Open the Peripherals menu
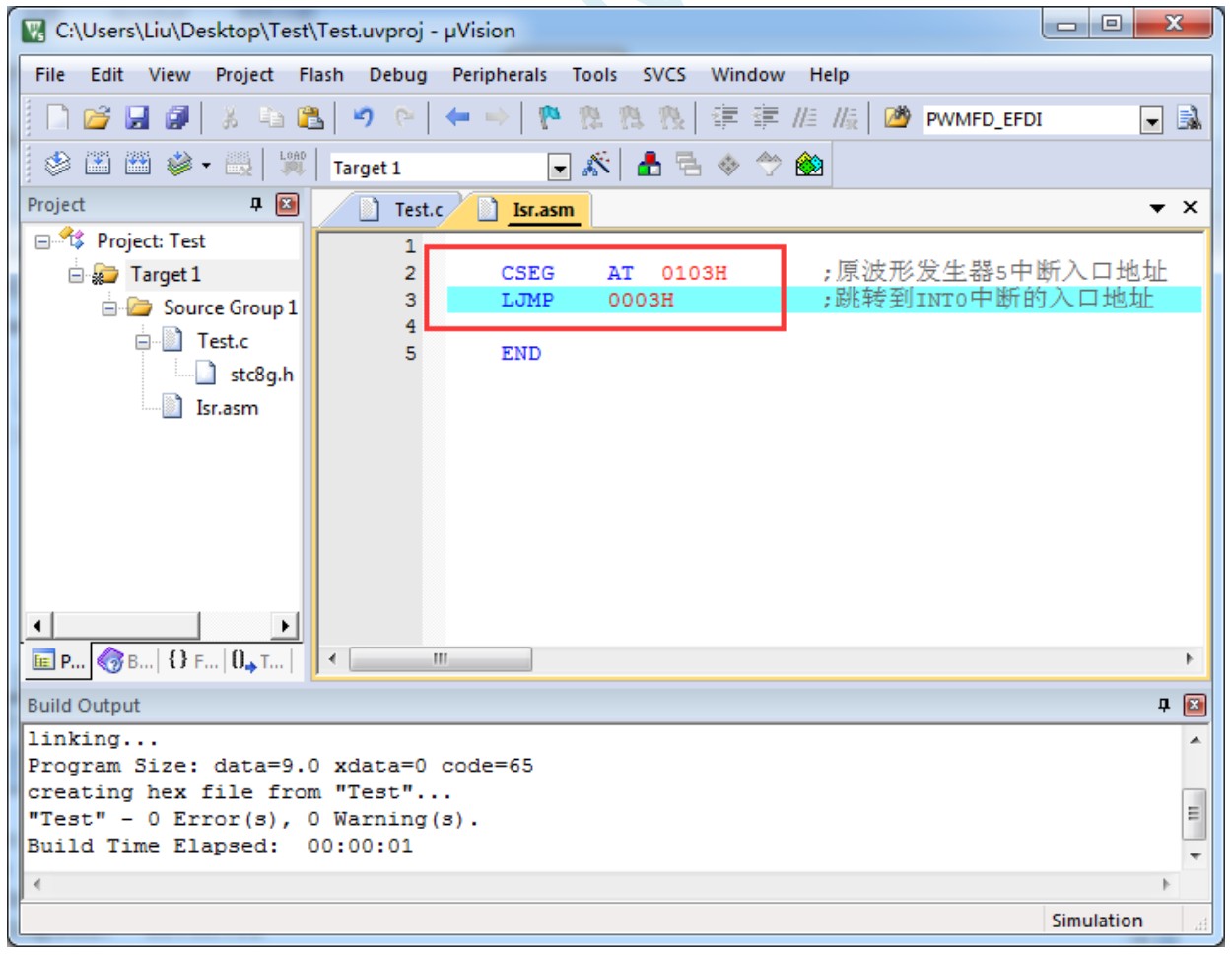The image size is (1232, 955). click(x=500, y=75)
